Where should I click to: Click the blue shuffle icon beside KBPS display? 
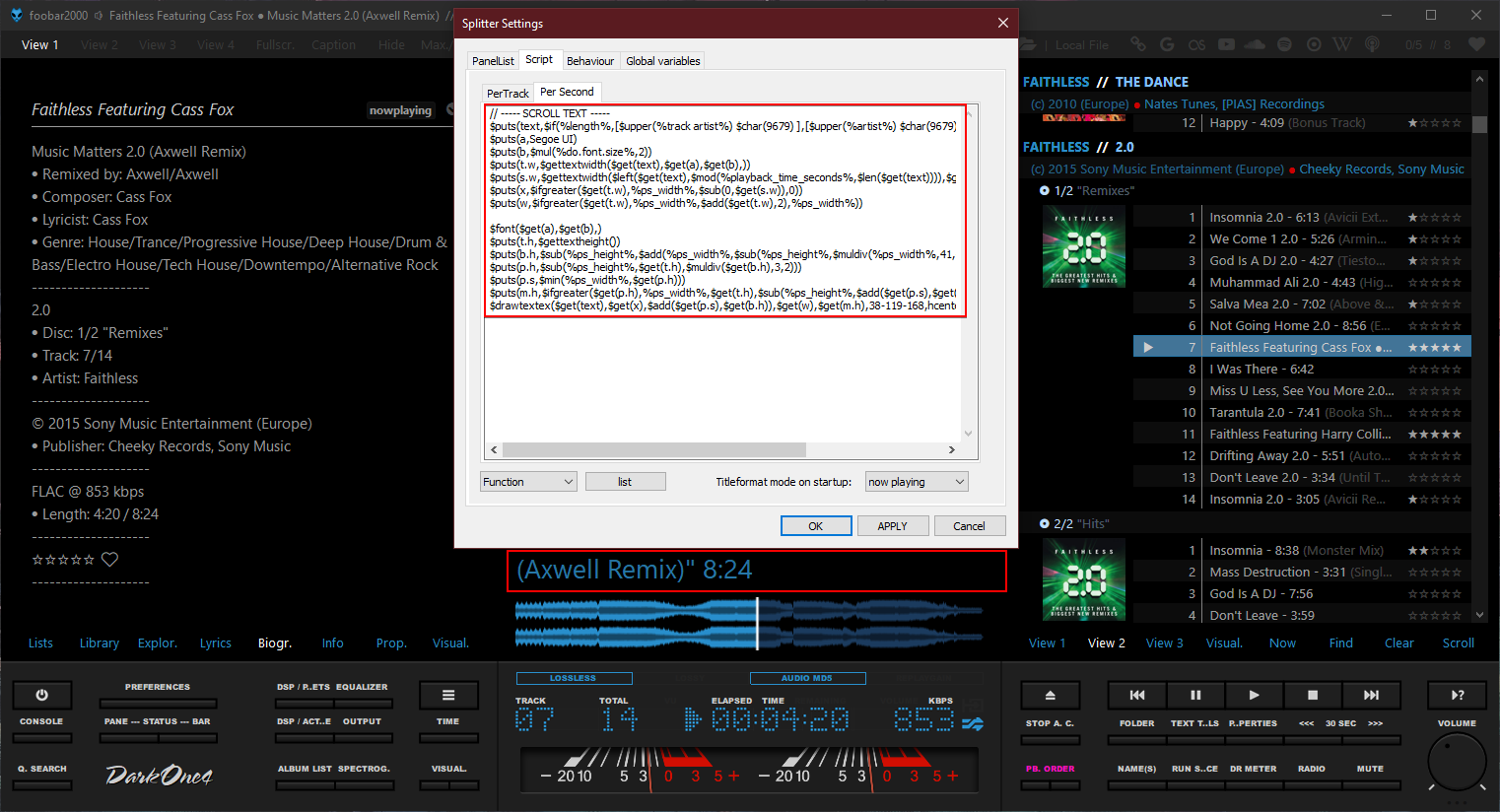973,724
